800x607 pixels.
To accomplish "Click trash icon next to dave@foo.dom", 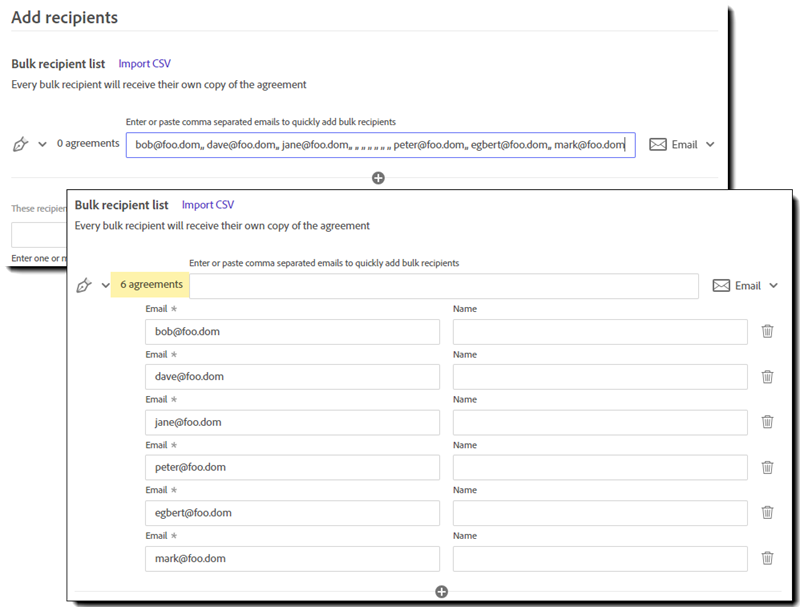I will tap(767, 377).
